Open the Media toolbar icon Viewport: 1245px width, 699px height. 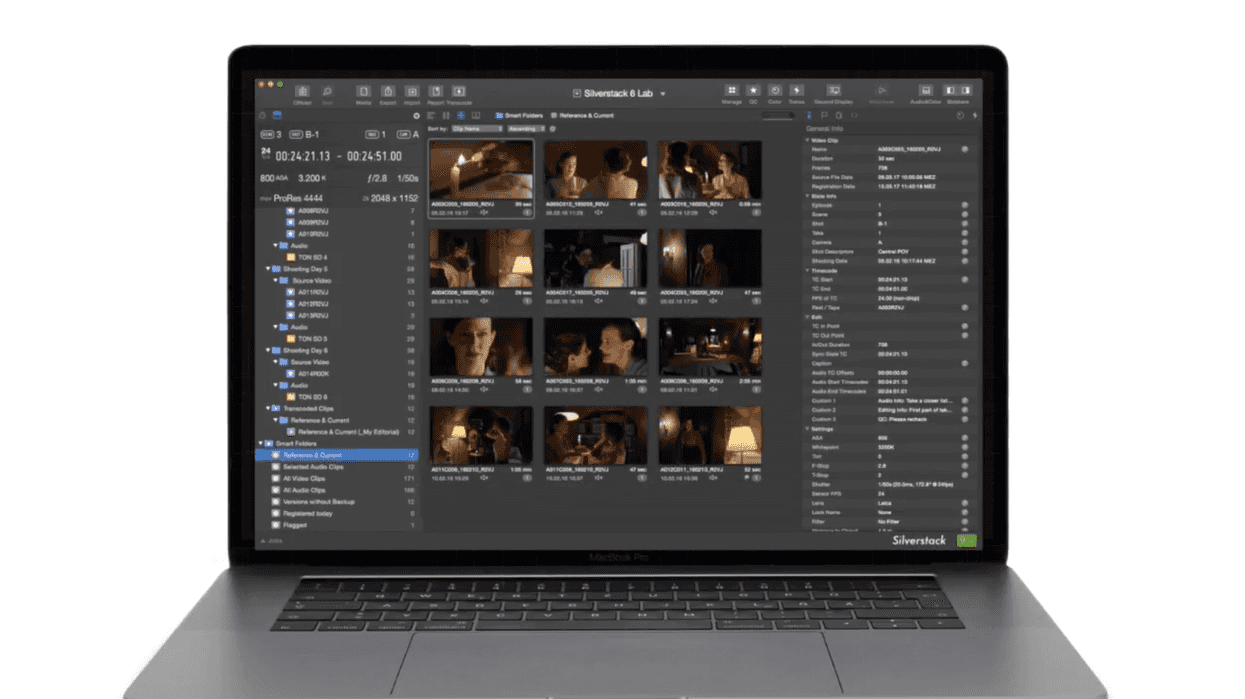(x=364, y=92)
